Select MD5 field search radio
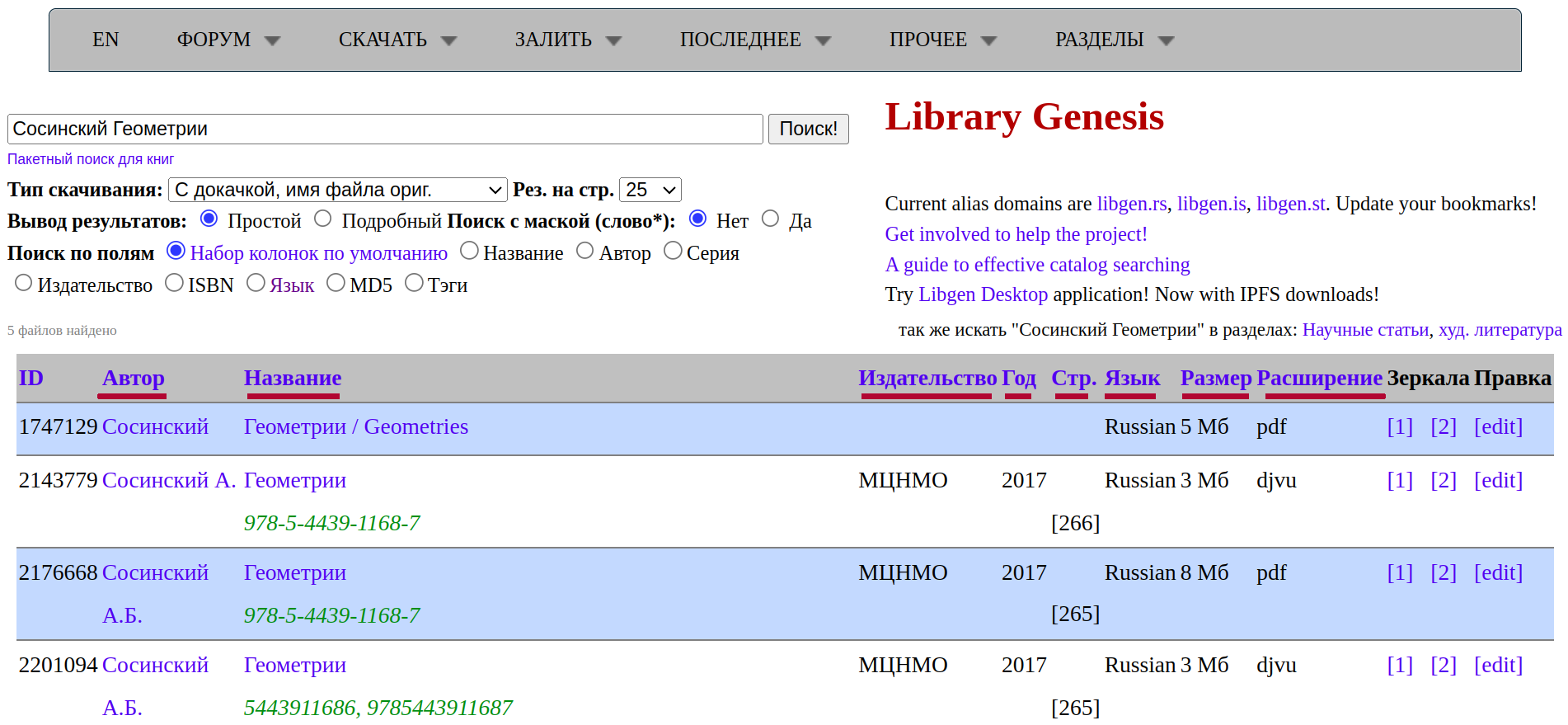The width and height of the screenshot is (1568, 725). [336, 283]
